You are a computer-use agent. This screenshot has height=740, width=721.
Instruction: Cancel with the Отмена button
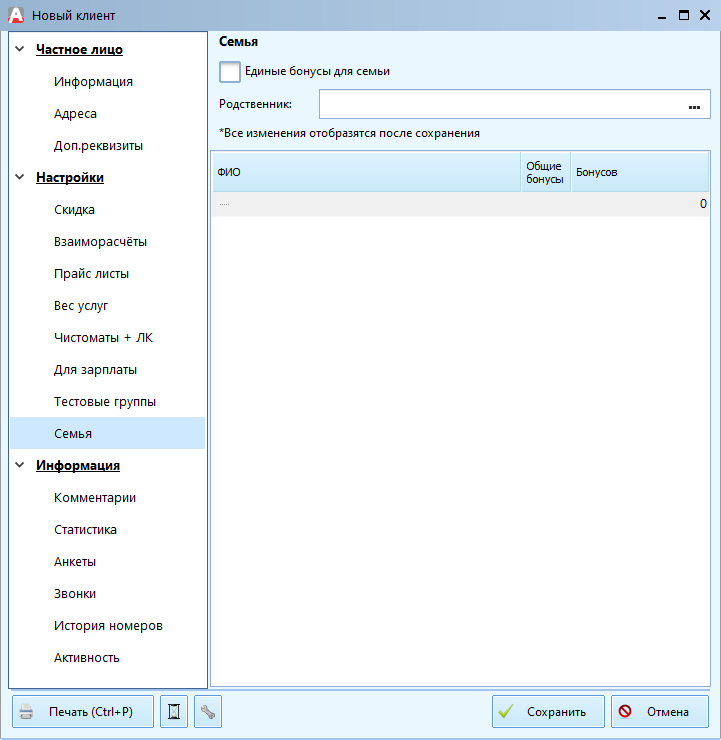[x=659, y=712]
